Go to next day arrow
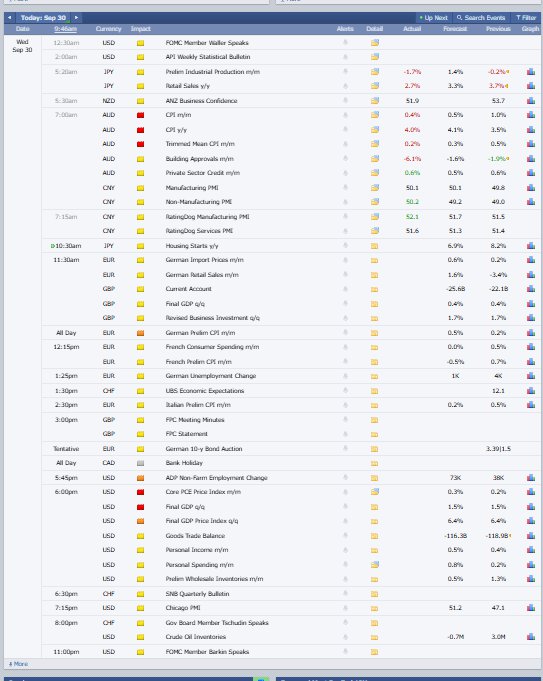The image size is (543, 681). click(x=76, y=17)
